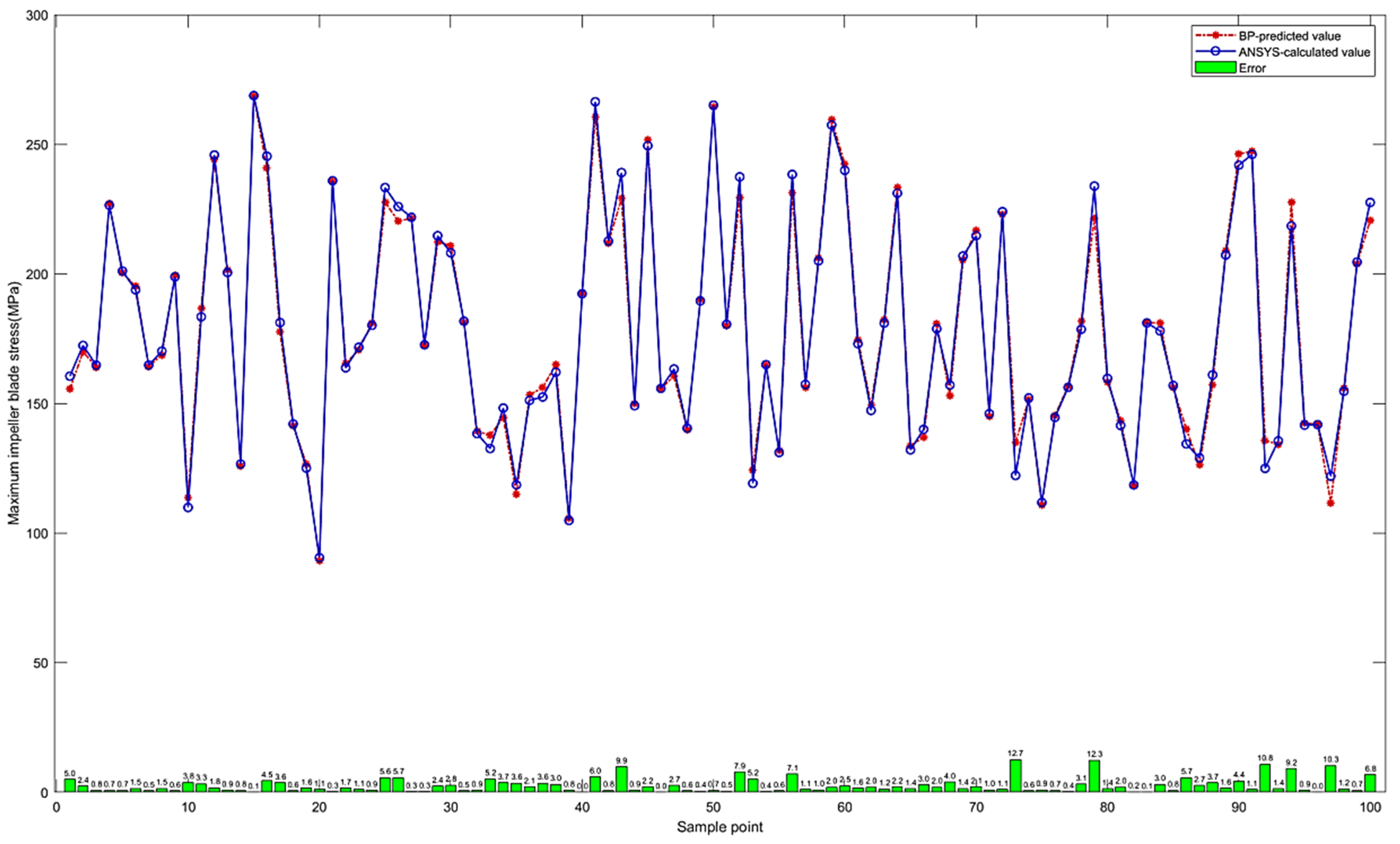This screenshot has width=1400, height=844.
Task: Click the 50 tick label on x-axis
Action: (713, 808)
